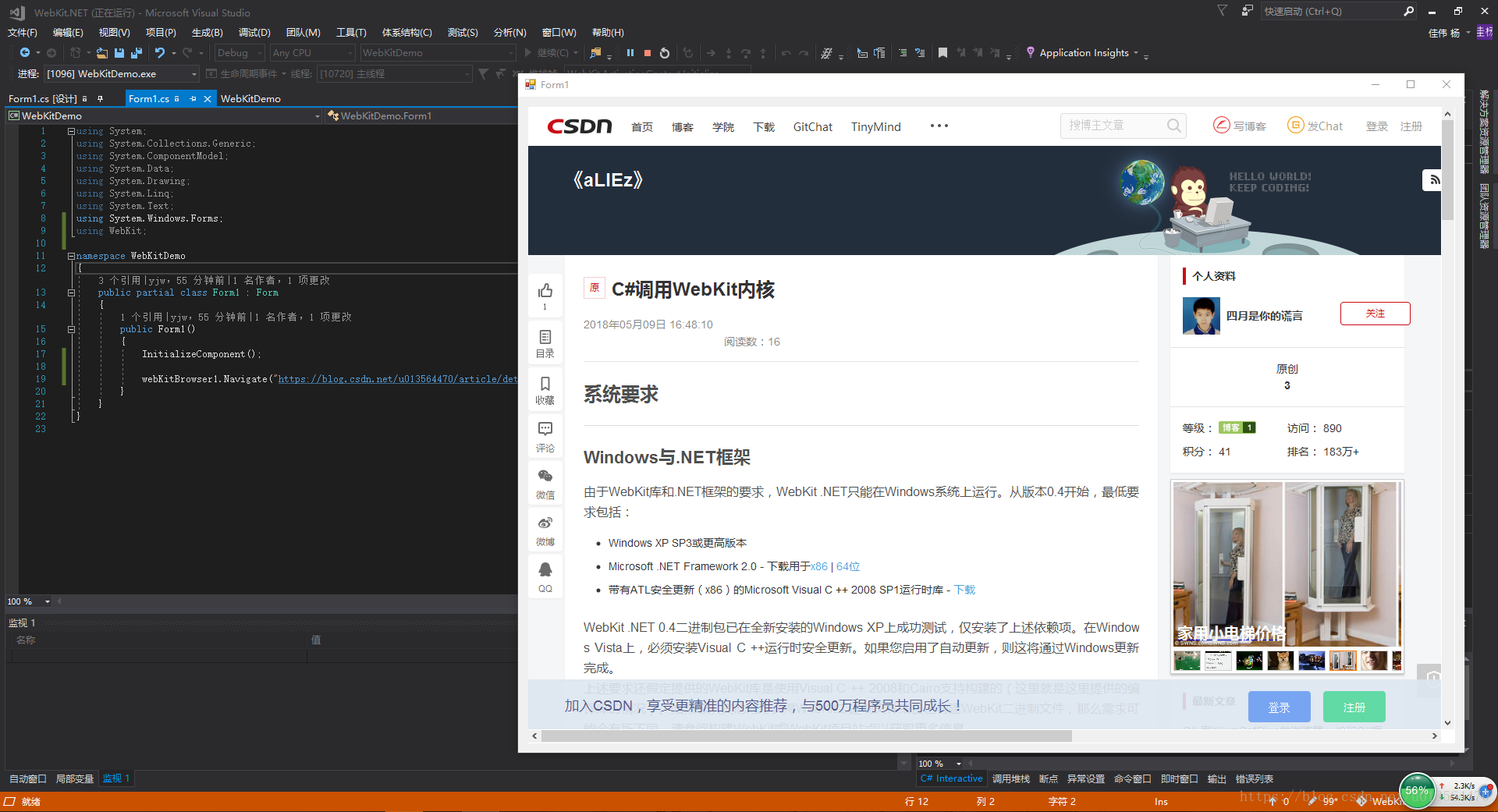Viewport: 1498px width, 812px height.
Task: Collapse the using directives region at line 1
Action: [x=71, y=131]
